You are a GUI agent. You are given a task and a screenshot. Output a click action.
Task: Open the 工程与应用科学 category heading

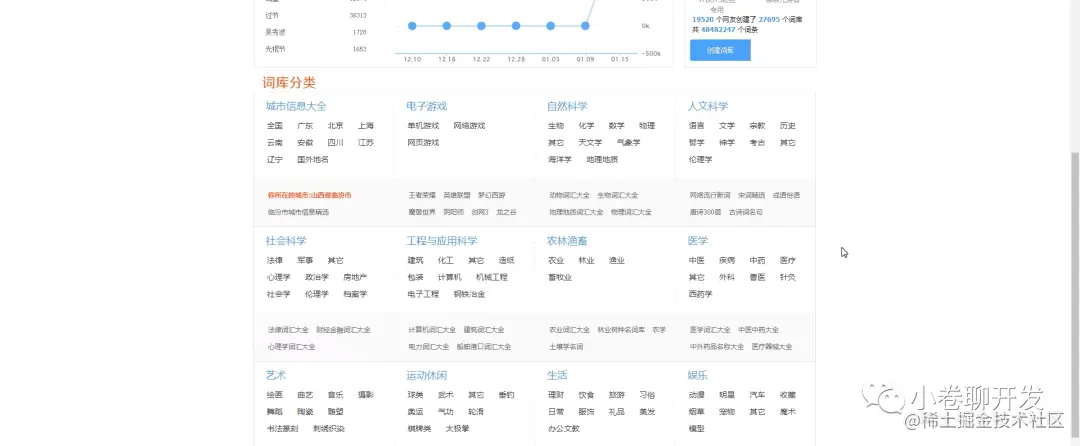coord(442,241)
